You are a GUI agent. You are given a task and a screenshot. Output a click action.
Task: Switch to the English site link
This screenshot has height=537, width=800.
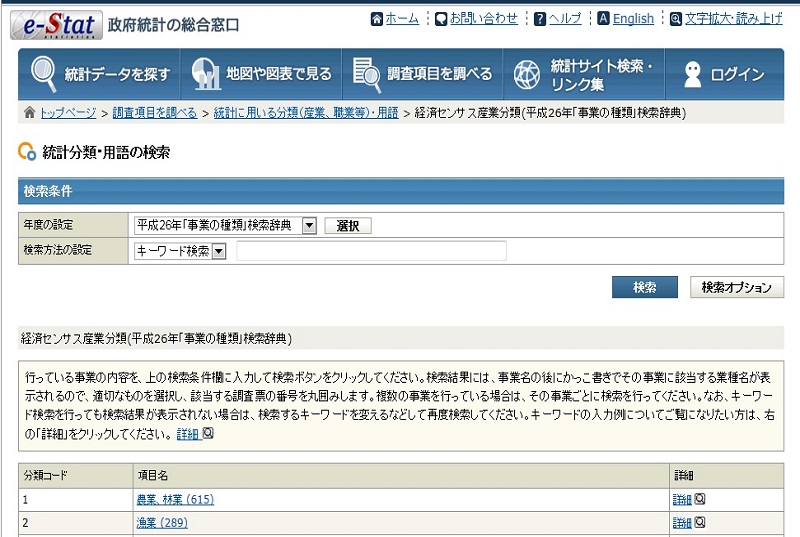pyautogui.click(x=633, y=19)
